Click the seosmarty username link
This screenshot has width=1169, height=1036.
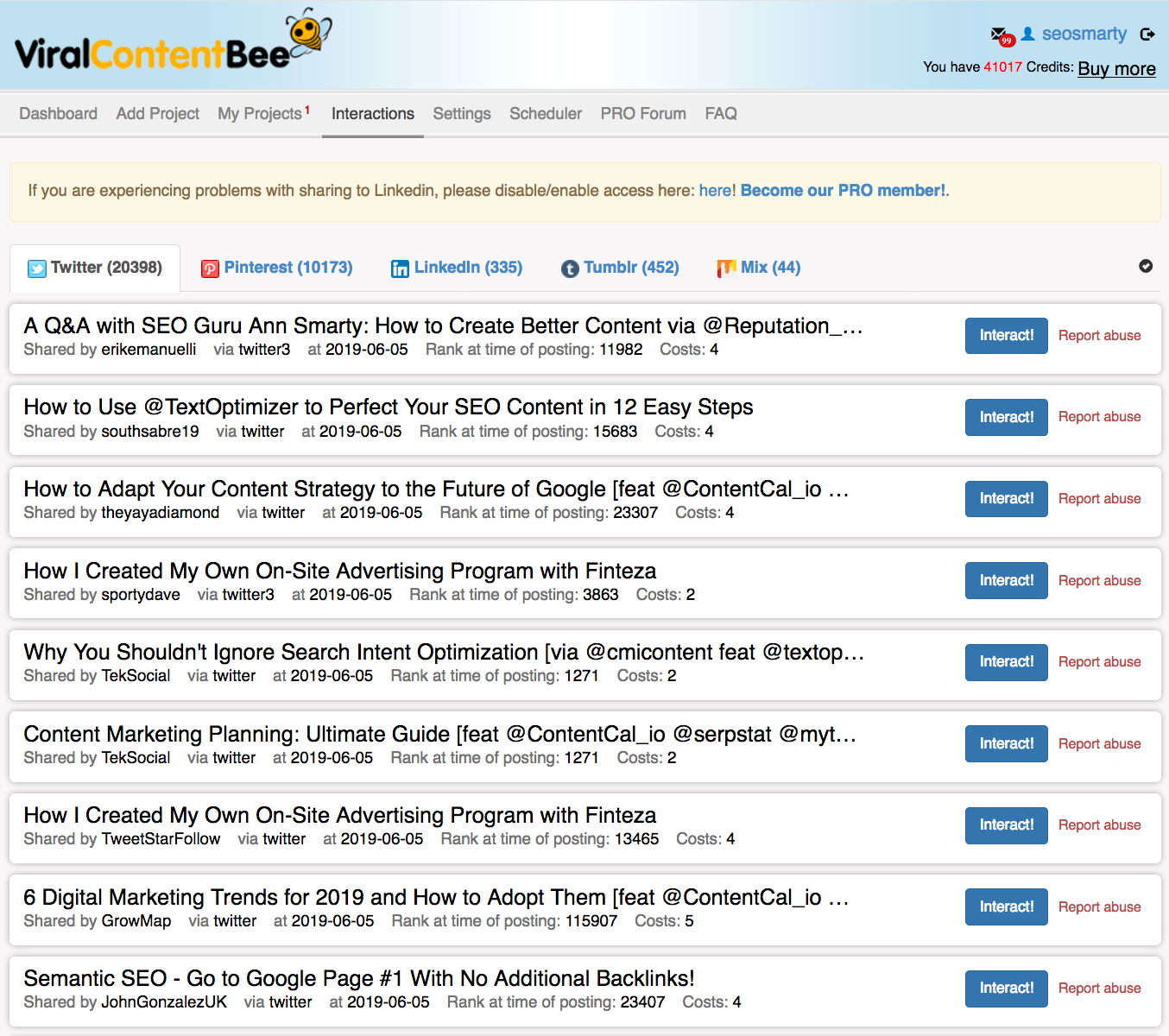[x=1084, y=34]
